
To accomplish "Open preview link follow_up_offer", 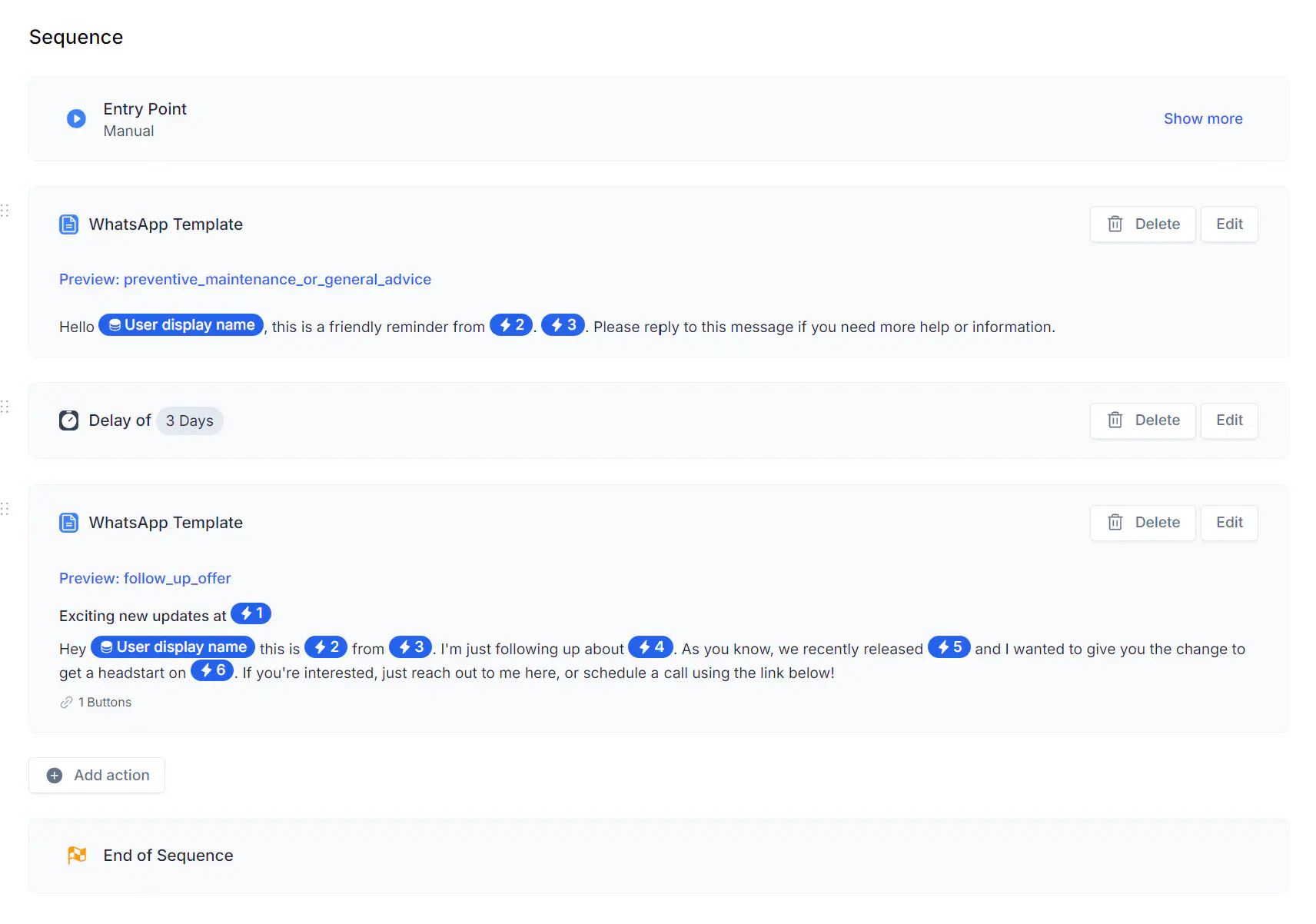I will point(145,578).
